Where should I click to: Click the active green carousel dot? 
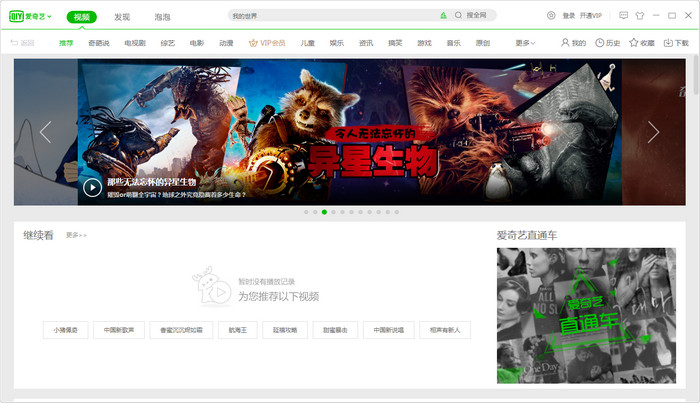coord(324,212)
